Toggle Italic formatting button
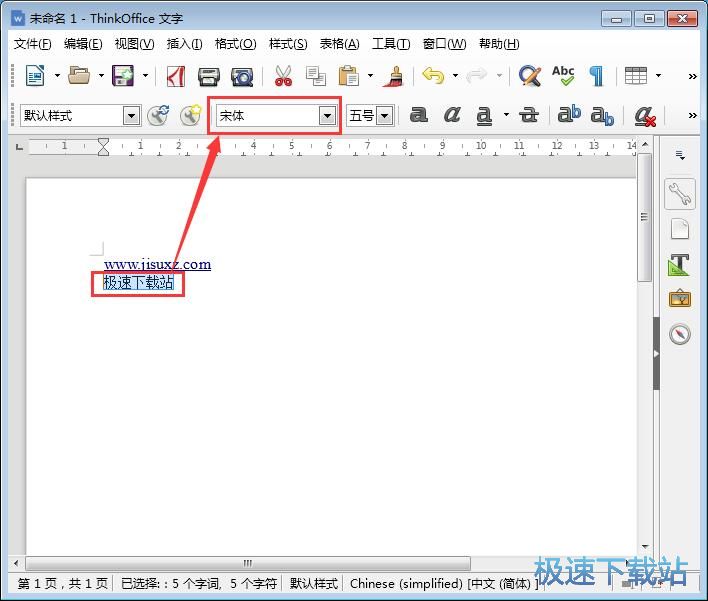This screenshot has width=708, height=601. click(x=452, y=116)
